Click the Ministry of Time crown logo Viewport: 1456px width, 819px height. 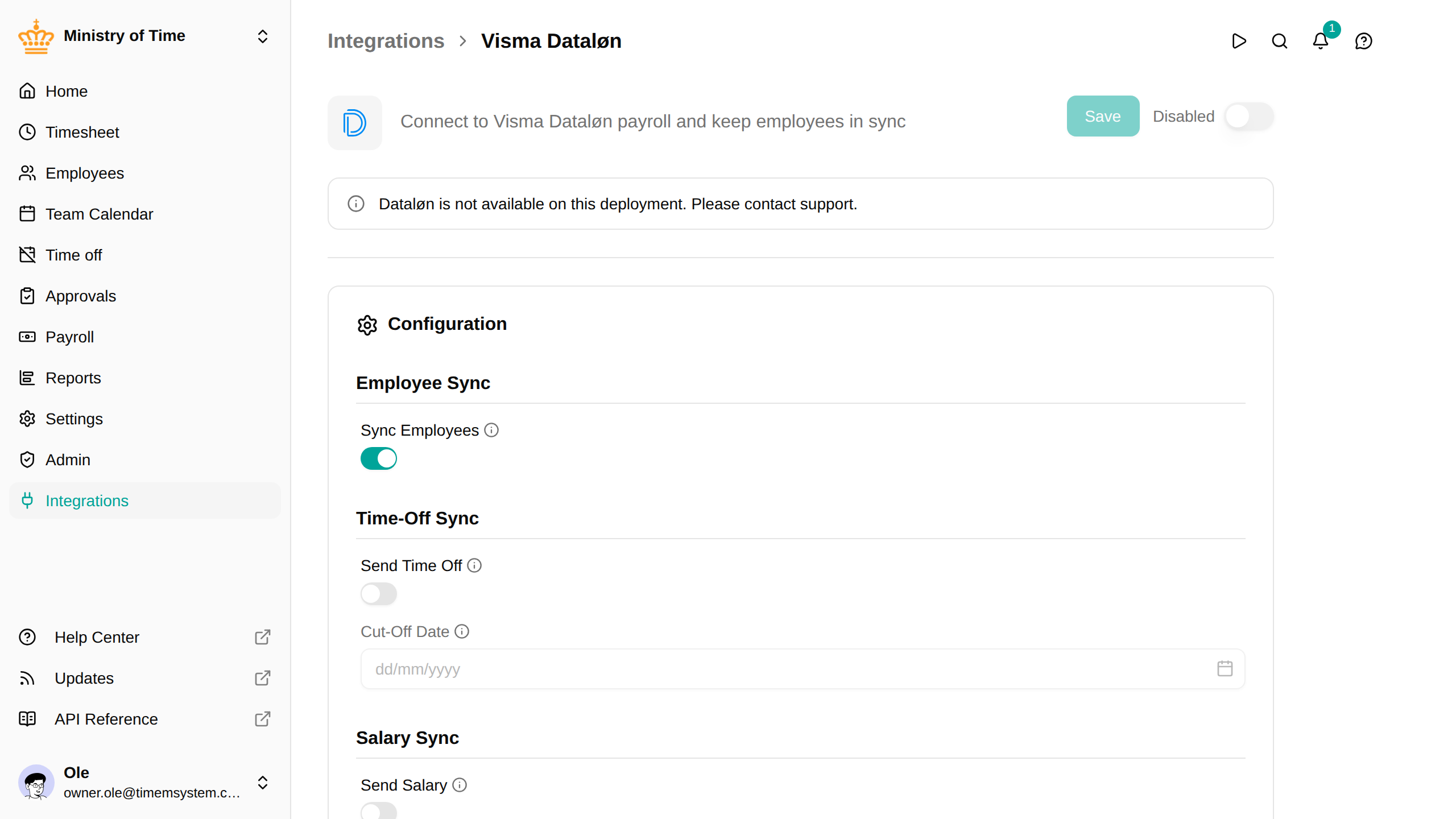tap(36, 36)
